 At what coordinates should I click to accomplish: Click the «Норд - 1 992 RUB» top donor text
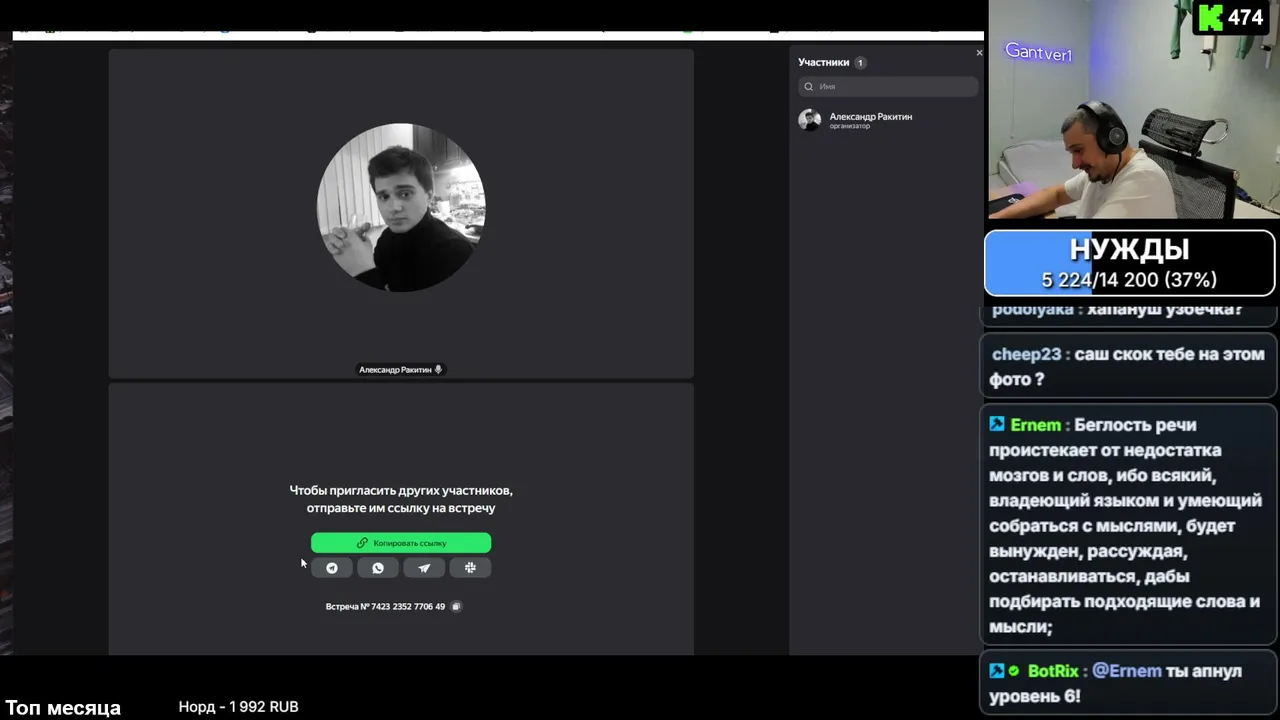tap(238, 707)
